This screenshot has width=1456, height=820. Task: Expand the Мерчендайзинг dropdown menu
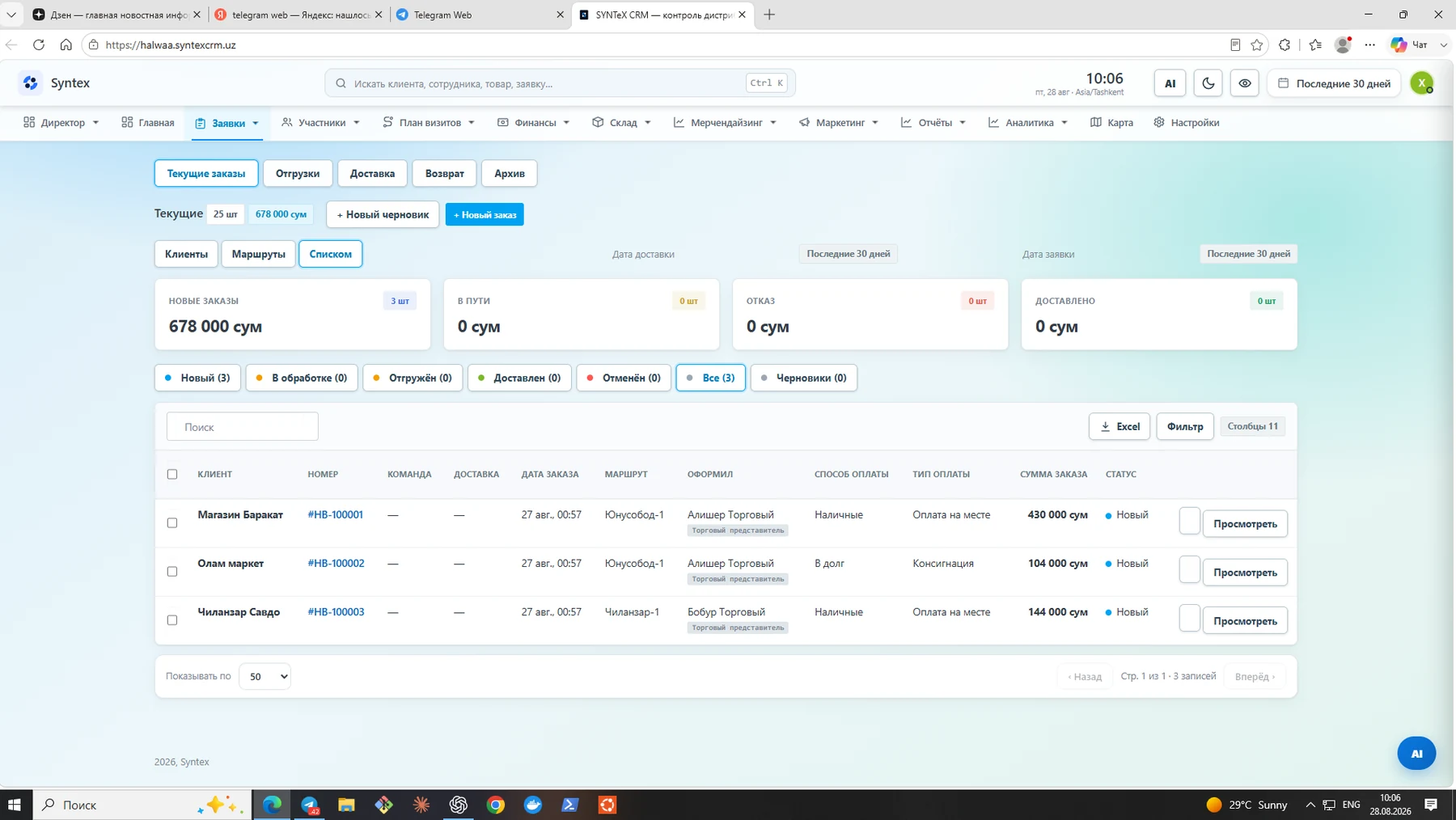tap(726, 123)
